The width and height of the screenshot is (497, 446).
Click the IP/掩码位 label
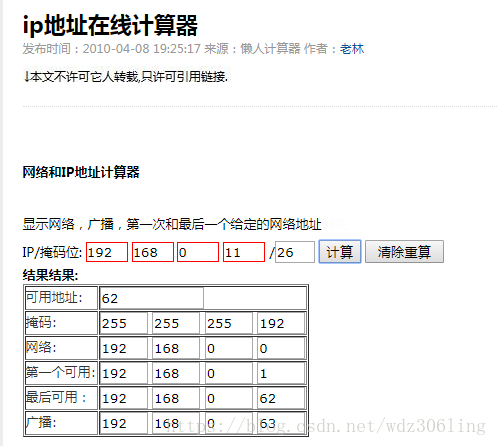[52, 252]
